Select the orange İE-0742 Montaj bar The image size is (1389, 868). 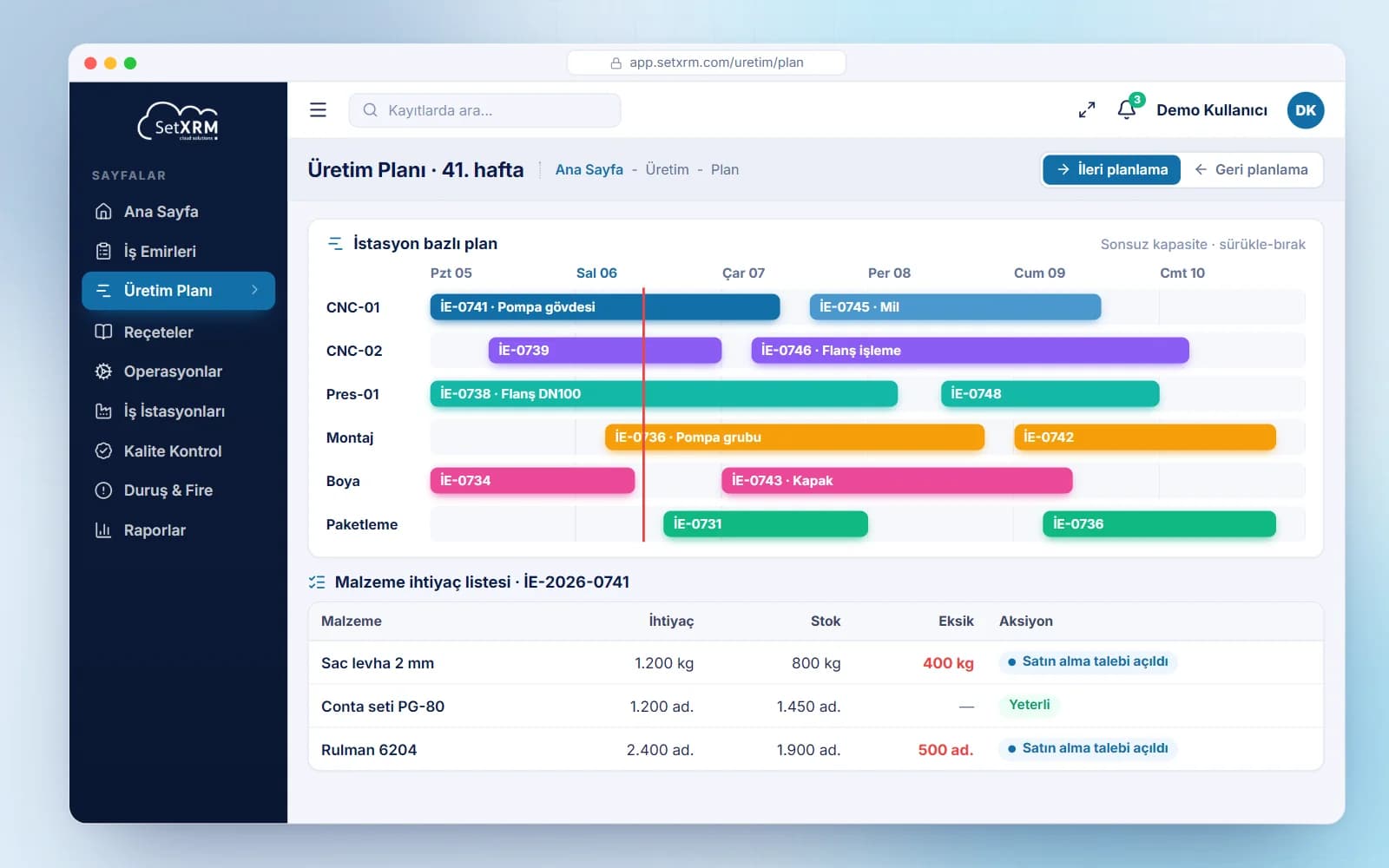(1144, 437)
